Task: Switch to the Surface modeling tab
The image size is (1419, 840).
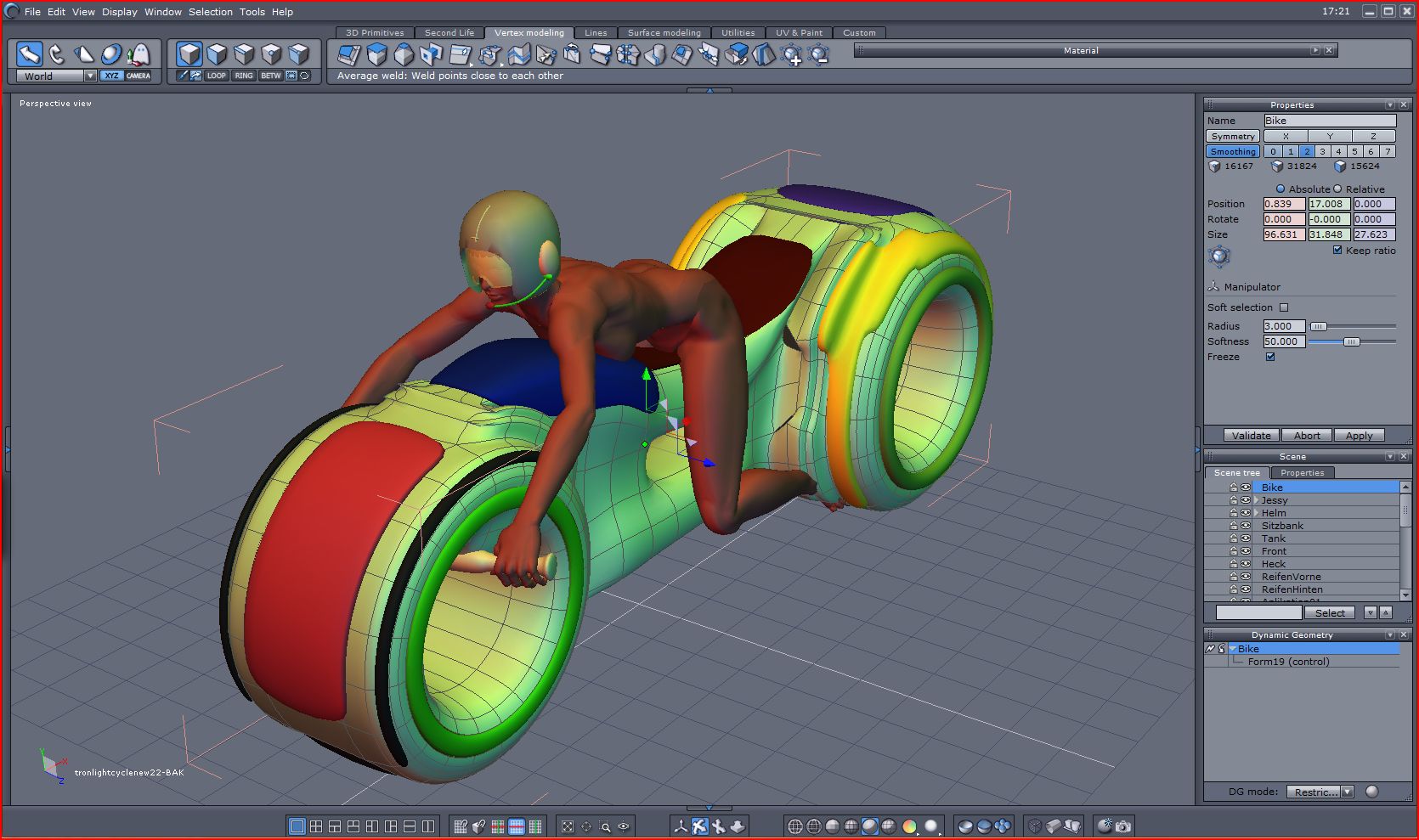Action: [664, 32]
